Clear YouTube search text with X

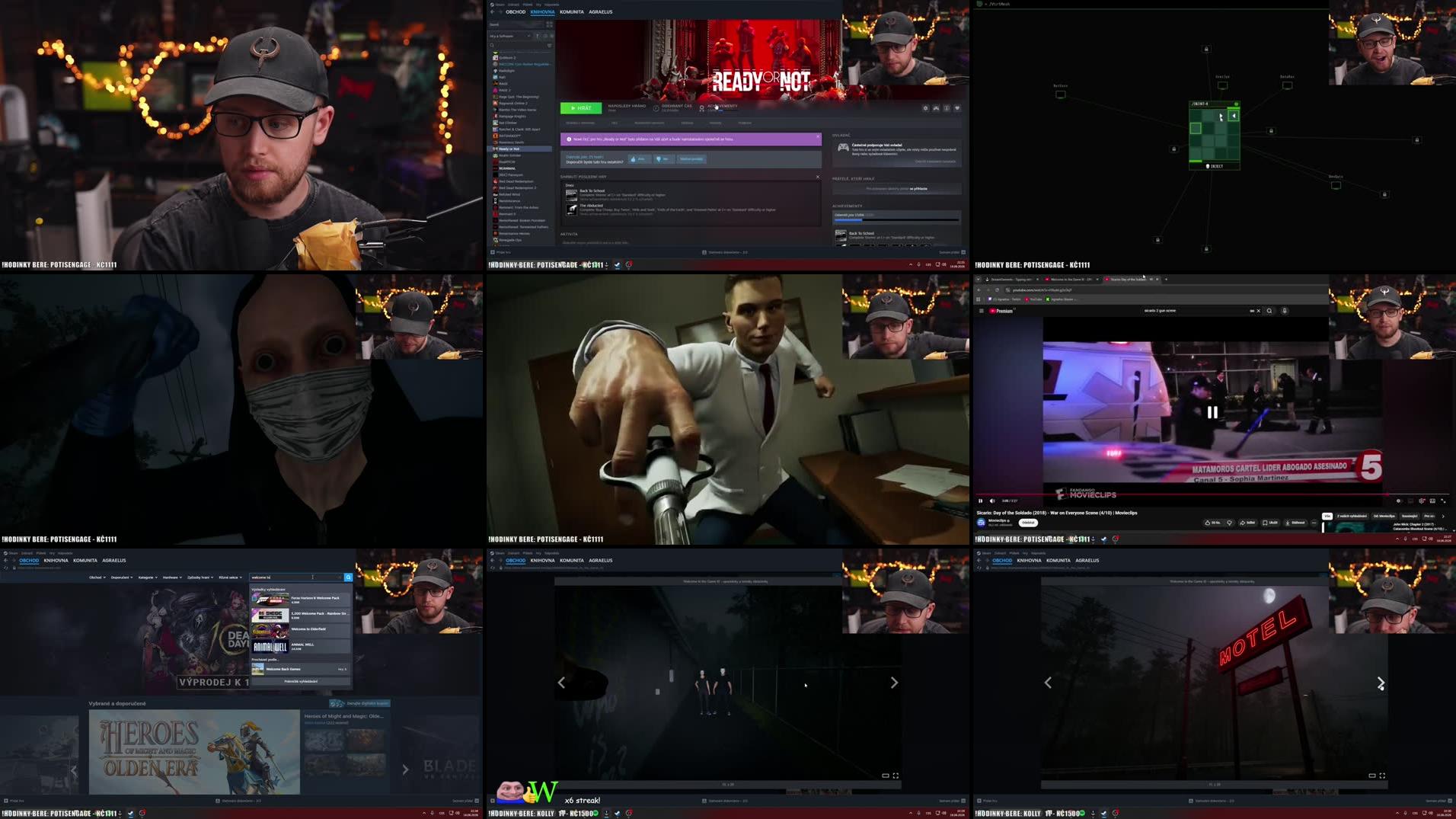(1258, 311)
